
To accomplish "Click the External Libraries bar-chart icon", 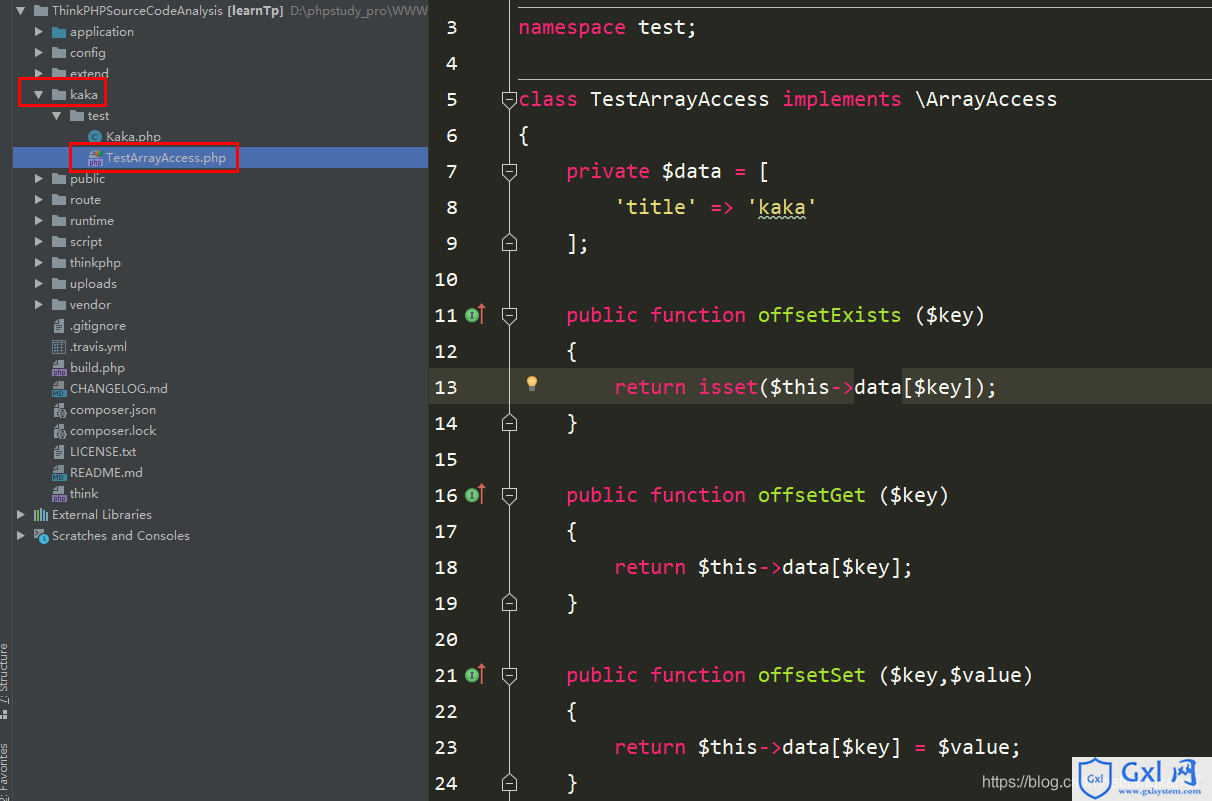I will coord(41,515).
